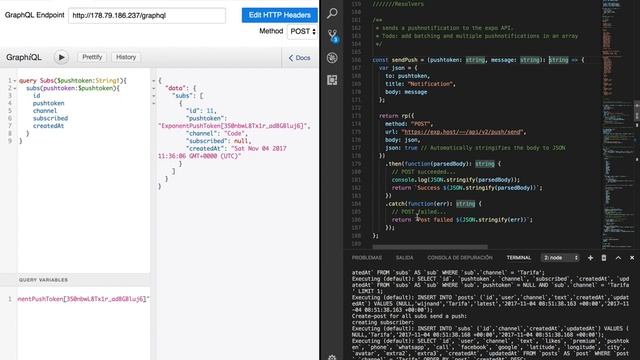The height and width of the screenshot is (360, 640).
Task: Click the 'id' field on query line 3
Action: pos(37,96)
